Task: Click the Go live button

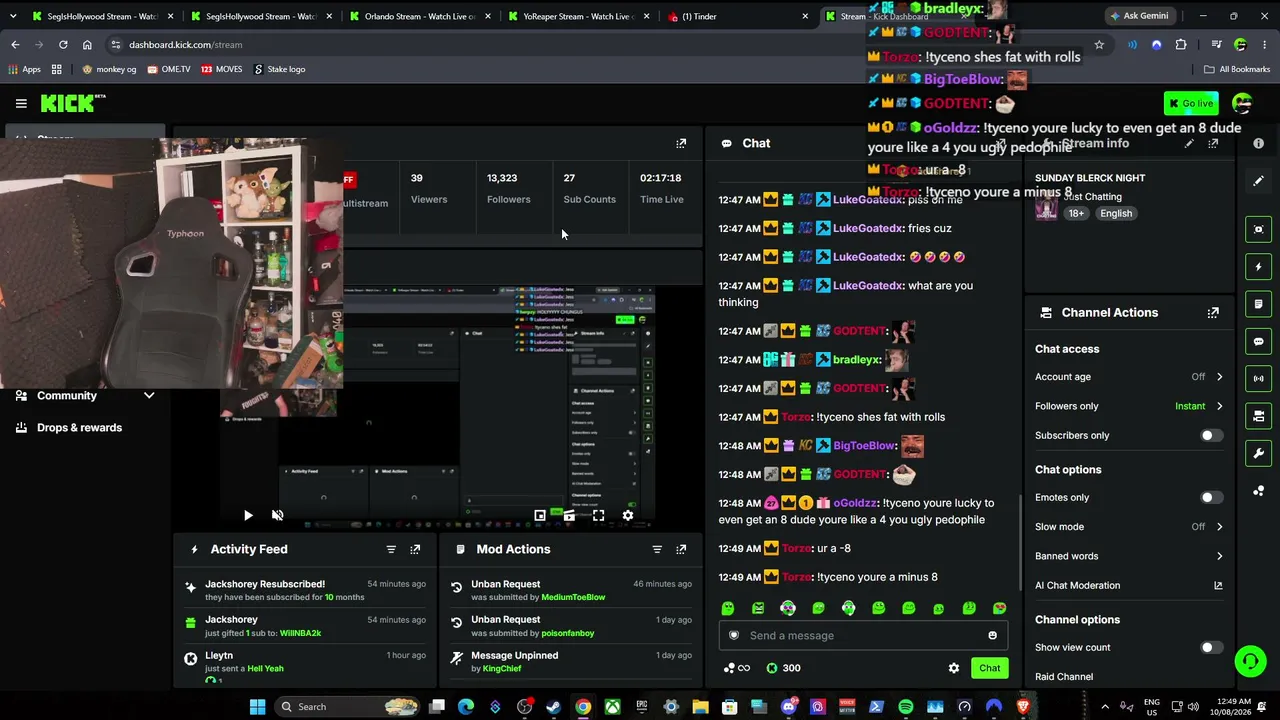Action: point(1191,103)
